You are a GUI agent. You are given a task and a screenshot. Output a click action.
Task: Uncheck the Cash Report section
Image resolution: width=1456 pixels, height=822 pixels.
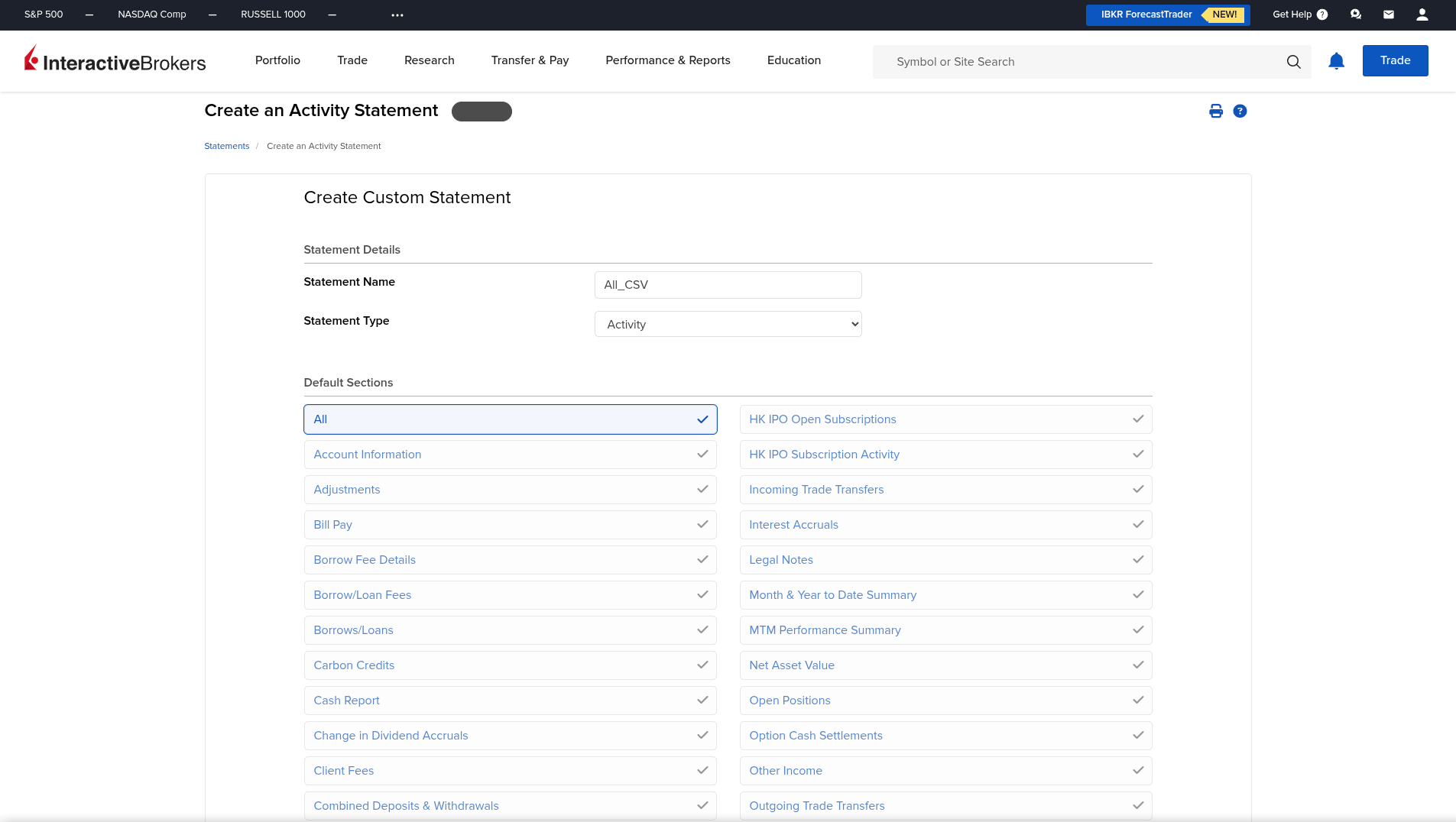point(510,701)
